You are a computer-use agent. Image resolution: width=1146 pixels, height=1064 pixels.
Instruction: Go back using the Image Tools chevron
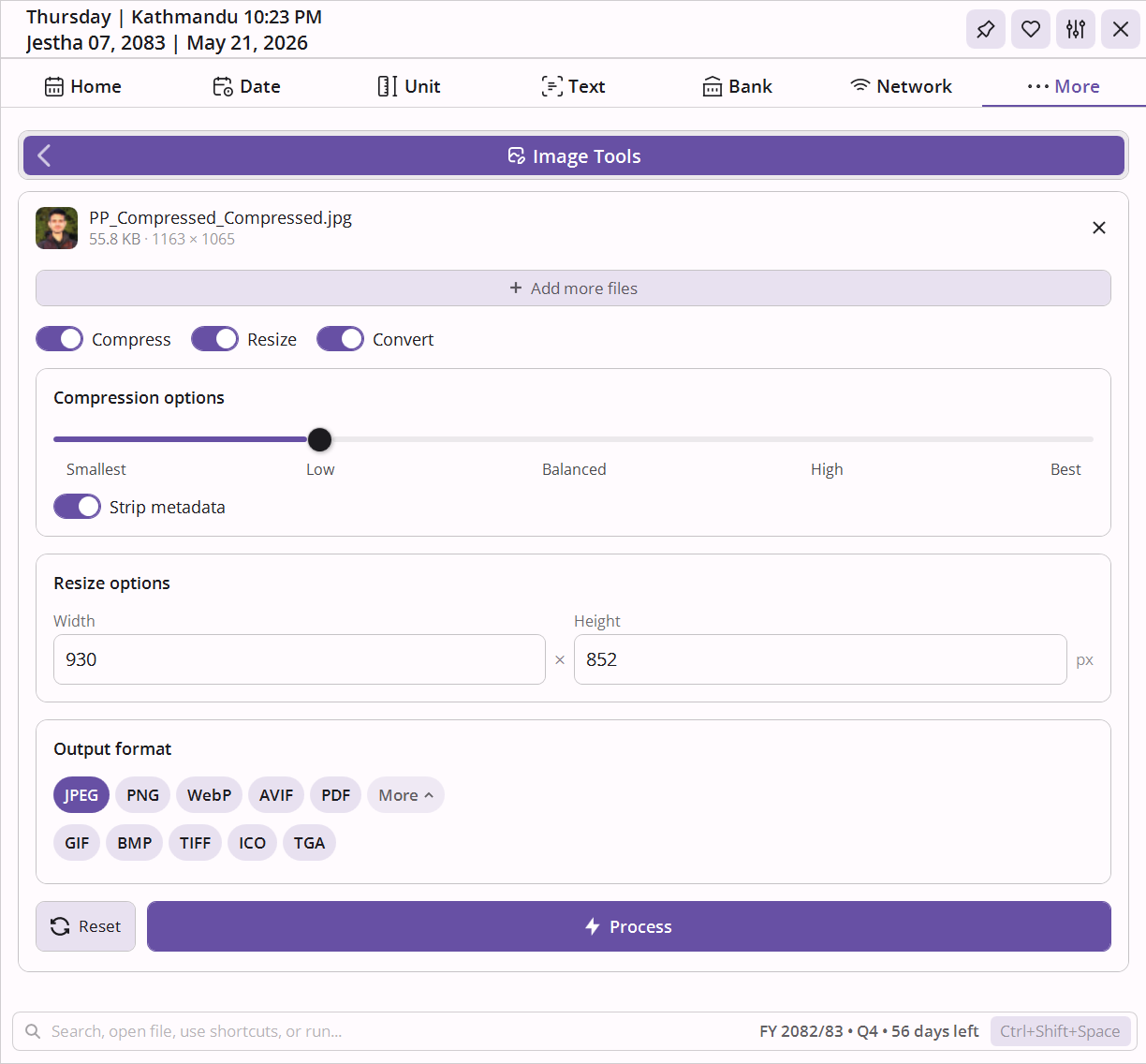coord(44,155)
